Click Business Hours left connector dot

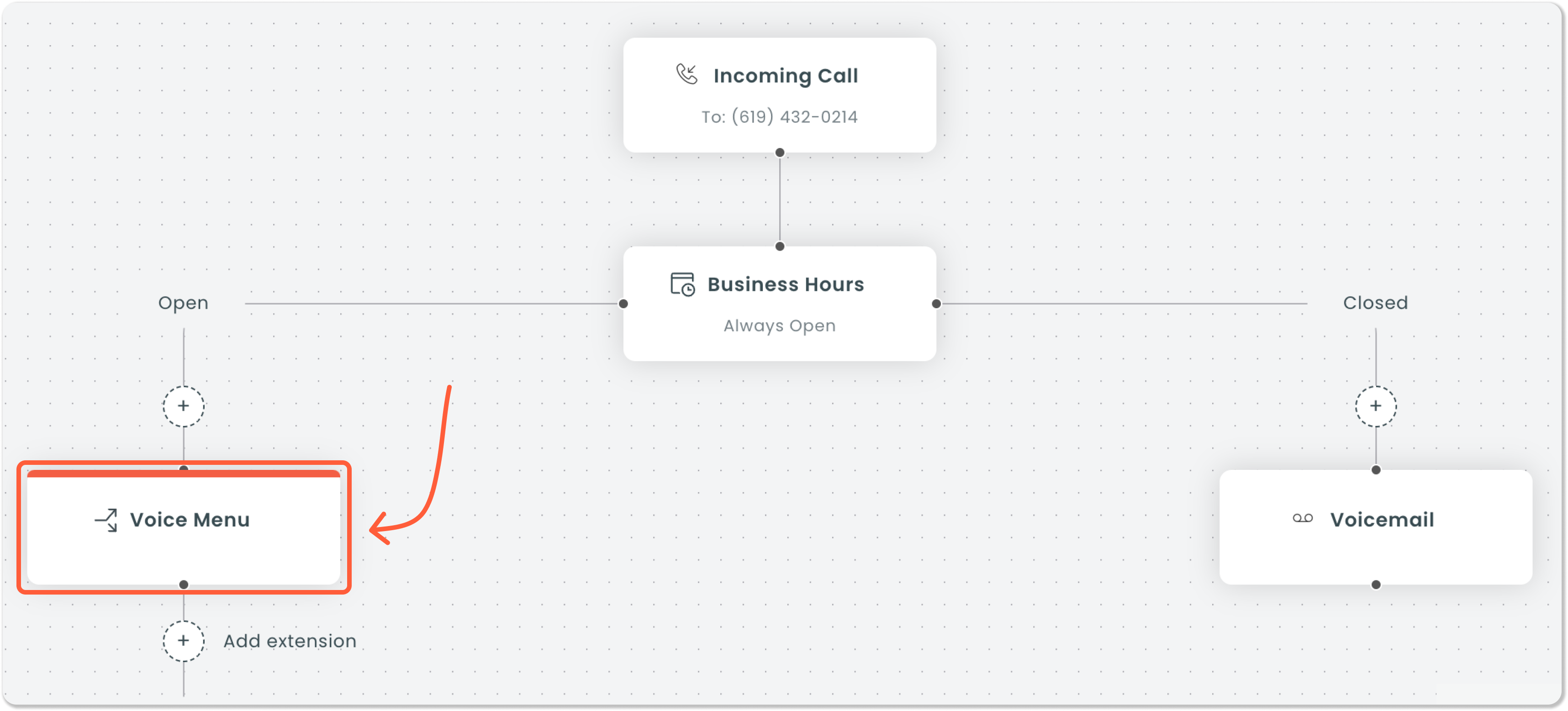(x=623, y=304)
